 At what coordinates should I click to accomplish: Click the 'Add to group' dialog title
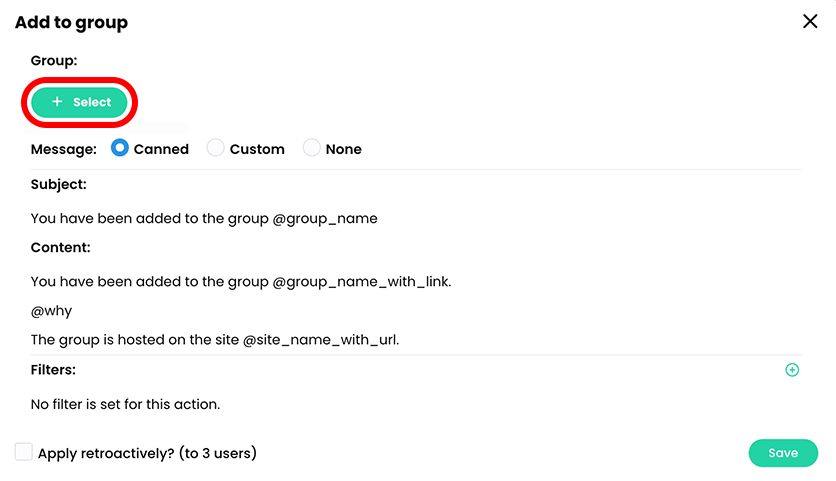tap(71, 22)
